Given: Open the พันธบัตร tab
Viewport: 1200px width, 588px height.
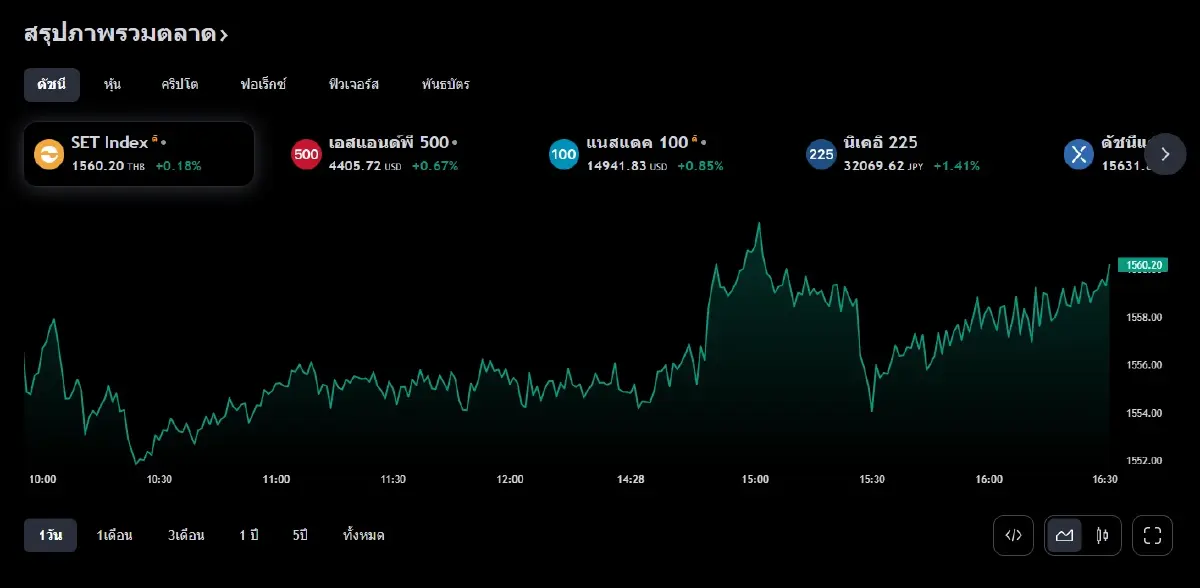Looking at the screenshot, I should click(446, 85).
